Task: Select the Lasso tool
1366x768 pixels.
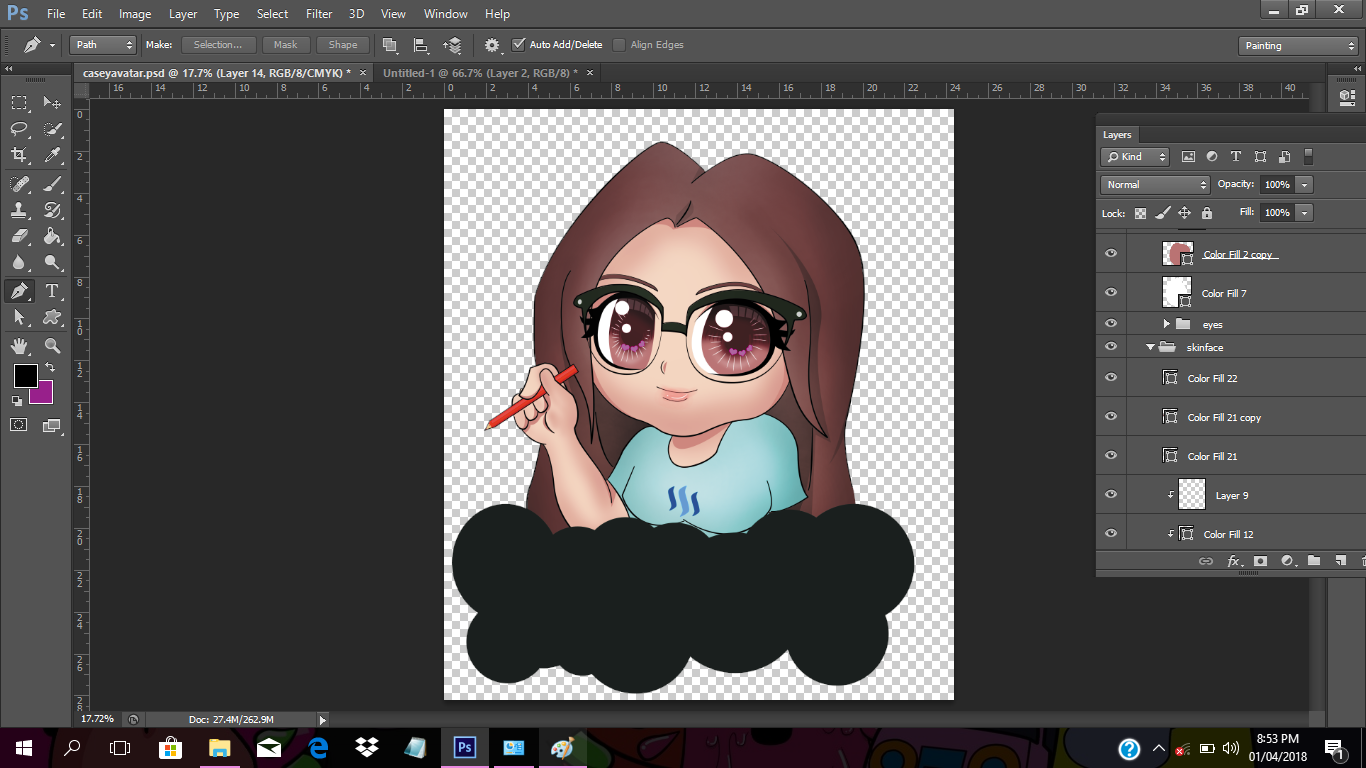Action: [x=19, y=129]
